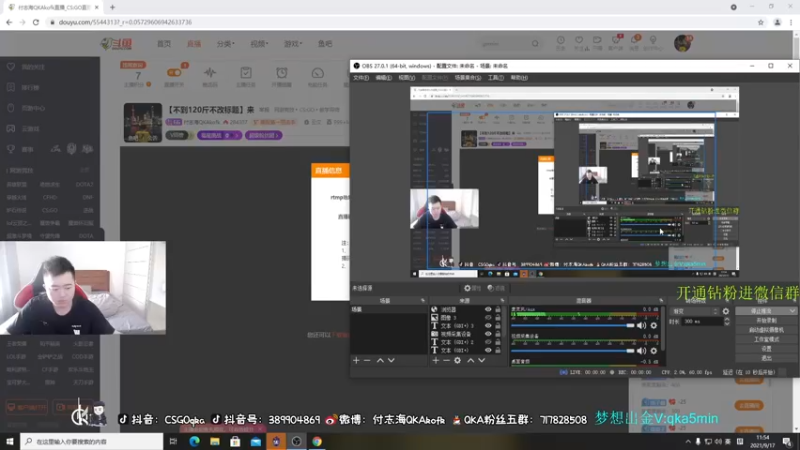Viewport: 800px width, 450px height.
Task: Open the 帮助(H) menu in OBS
Action: 519,78
